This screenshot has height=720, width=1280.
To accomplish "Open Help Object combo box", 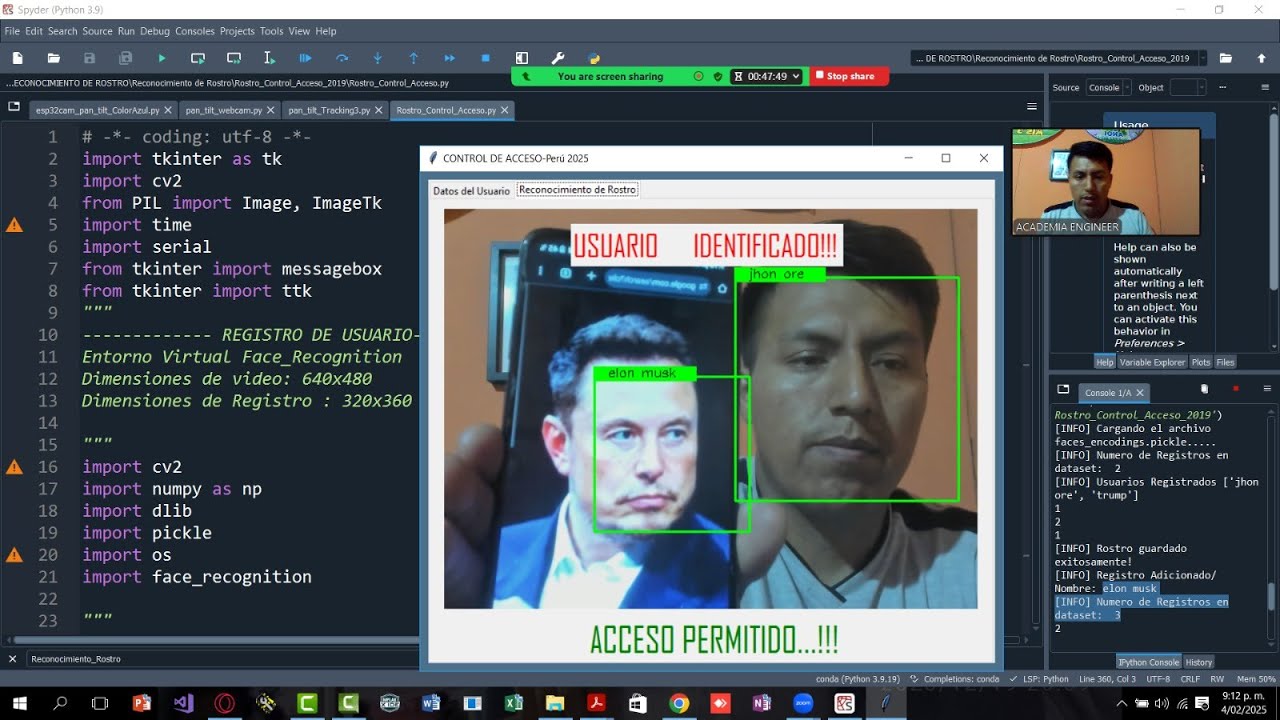I will tap(1187, 87).
